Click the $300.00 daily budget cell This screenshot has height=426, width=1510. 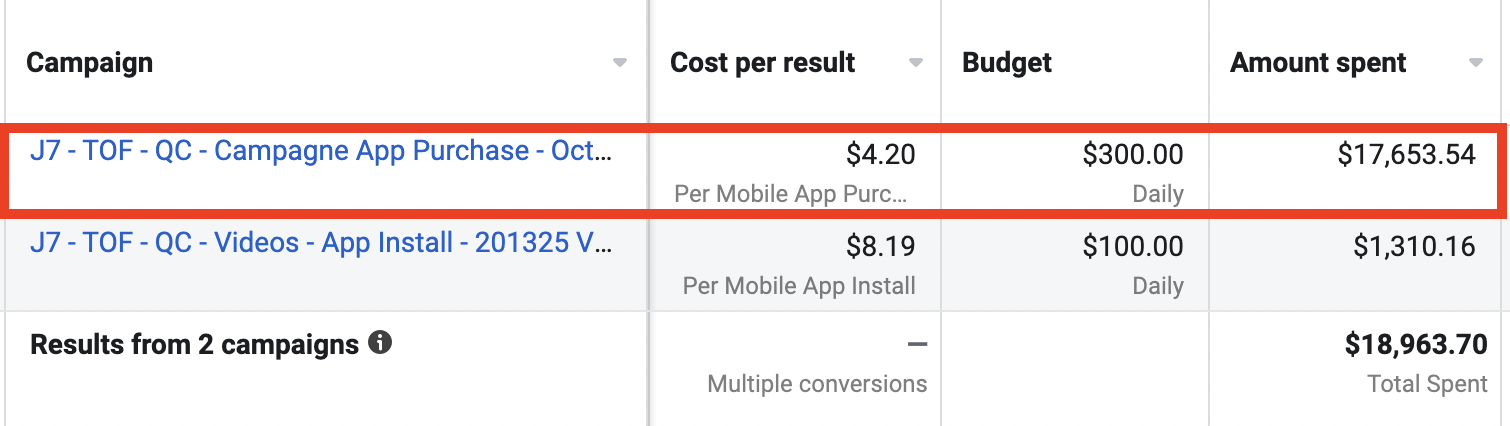1133,154
